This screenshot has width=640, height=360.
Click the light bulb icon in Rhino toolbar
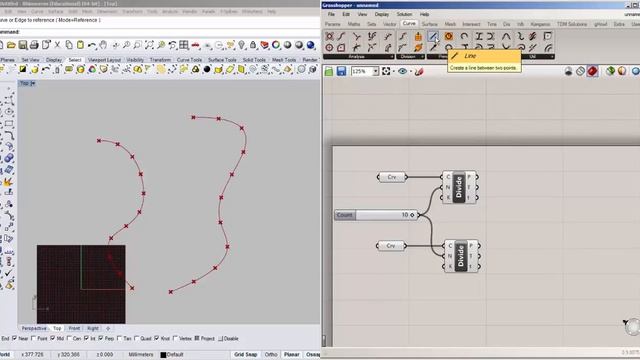(242, 45)
